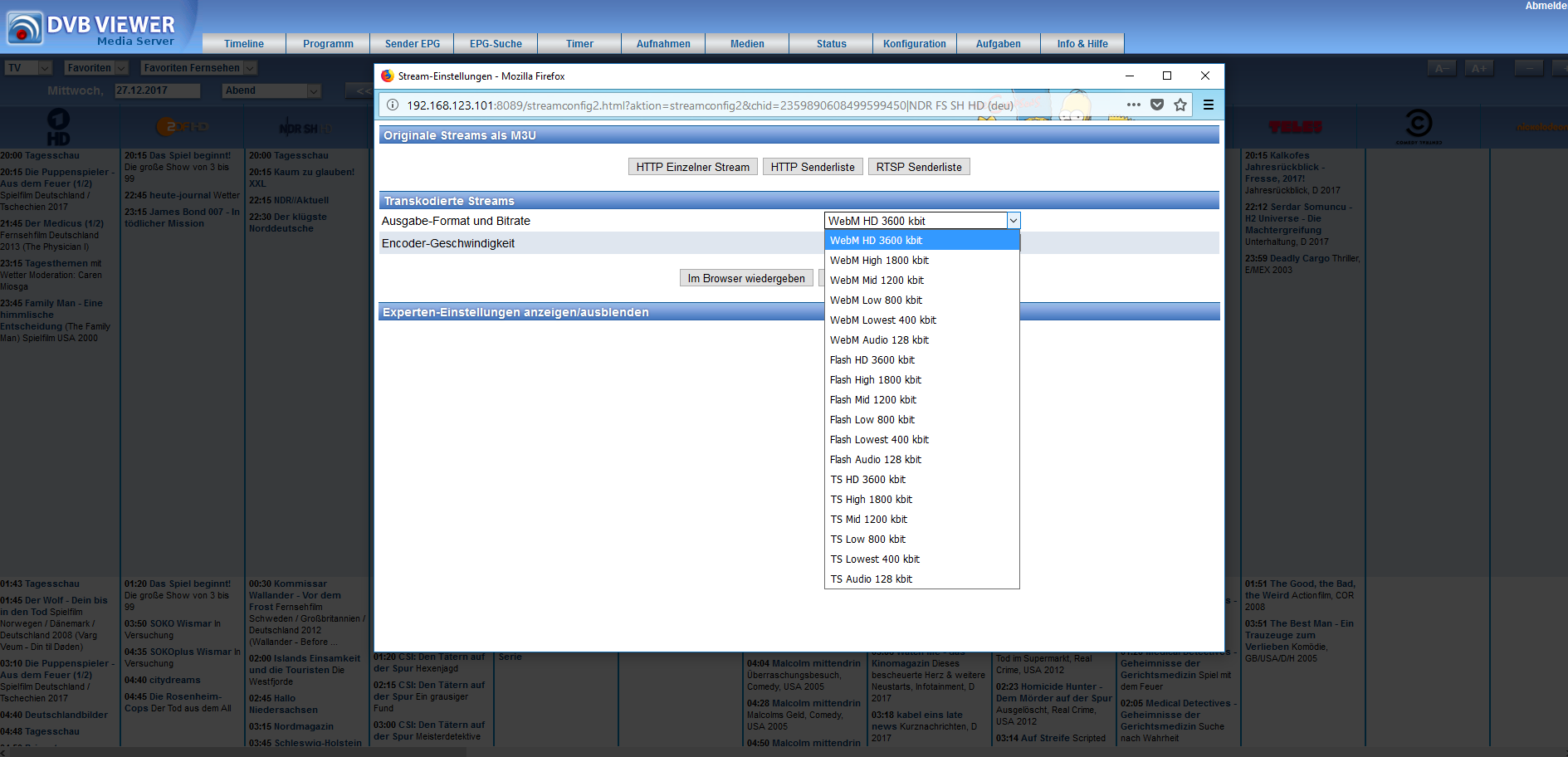Image resolution: width=1568 pixels, height=757 pixels.
Task: Minimize the Stream-Einstellungen popup window
Action: pos(1129,76)
